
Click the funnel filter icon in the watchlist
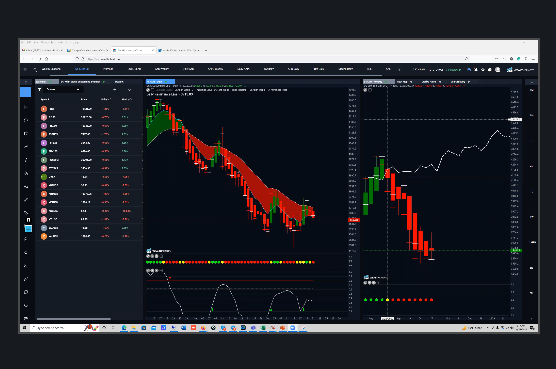39,90
